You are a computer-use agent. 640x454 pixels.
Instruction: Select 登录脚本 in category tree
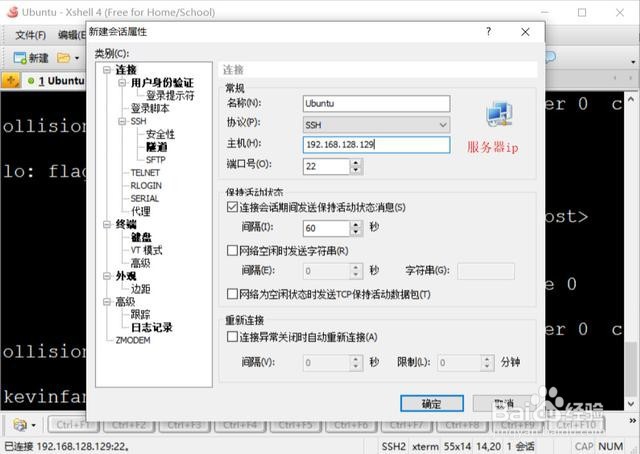click(150, 108)
